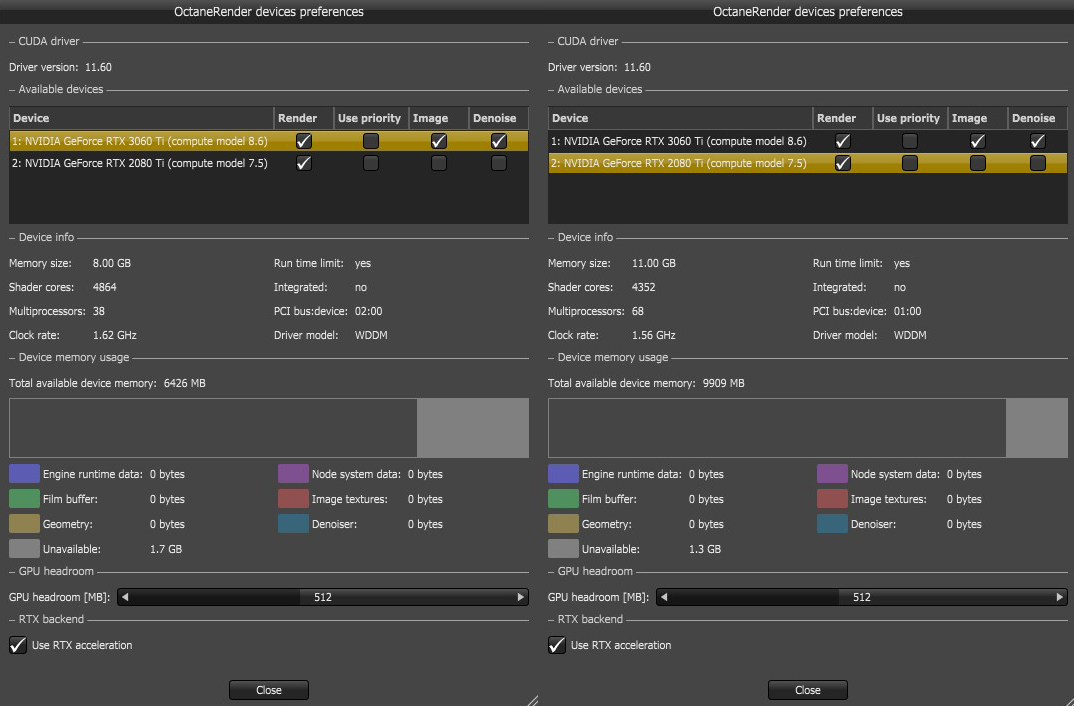
Task: Toggle Render for RTX 2080 Ti, right window
Action: 842,163
